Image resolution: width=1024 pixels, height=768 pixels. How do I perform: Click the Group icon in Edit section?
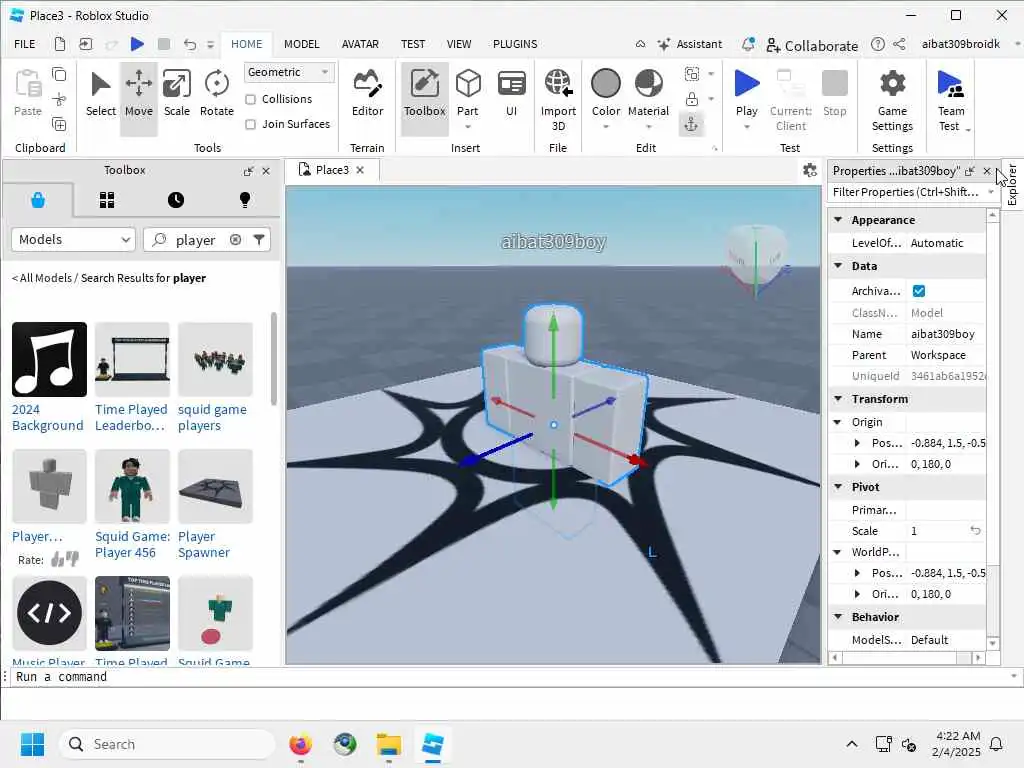(x=692, y=74)
